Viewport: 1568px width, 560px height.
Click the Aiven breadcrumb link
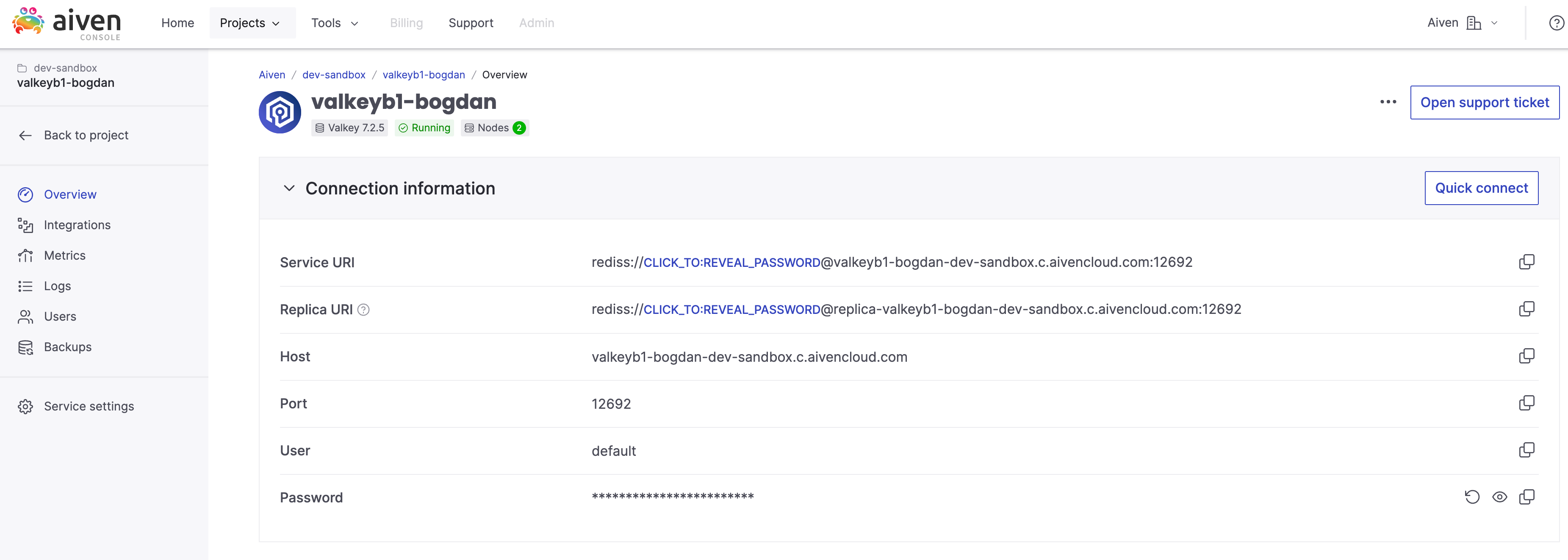271,75
